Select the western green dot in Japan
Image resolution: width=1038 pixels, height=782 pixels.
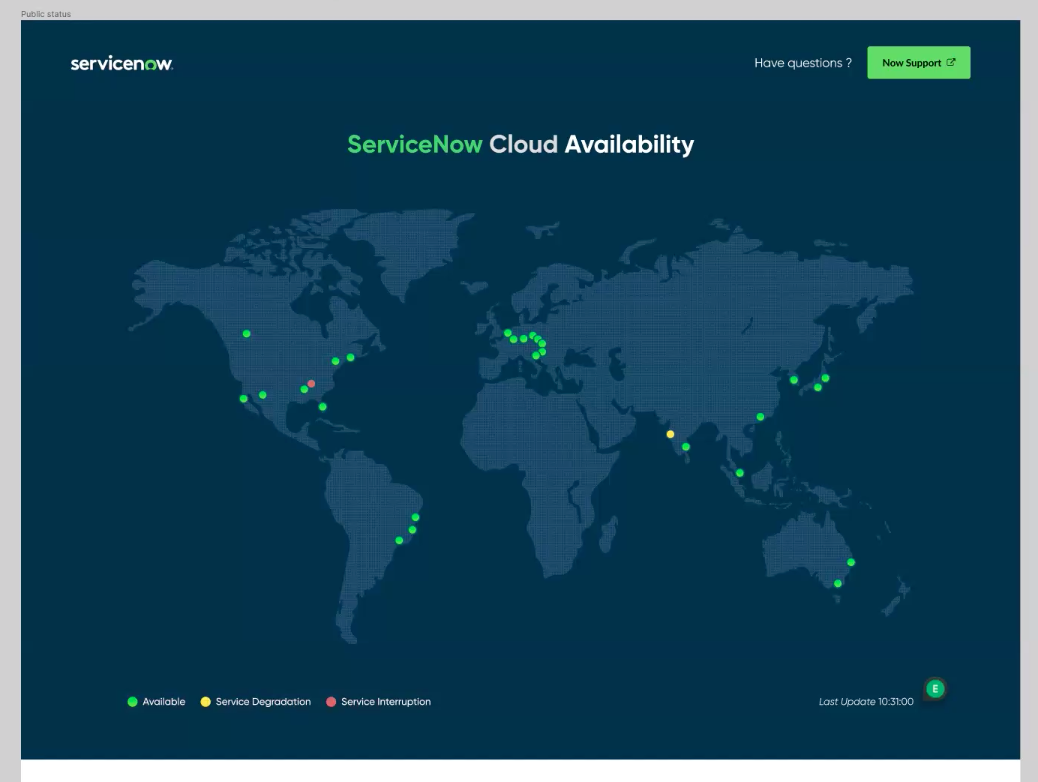(x=818, y=387)
